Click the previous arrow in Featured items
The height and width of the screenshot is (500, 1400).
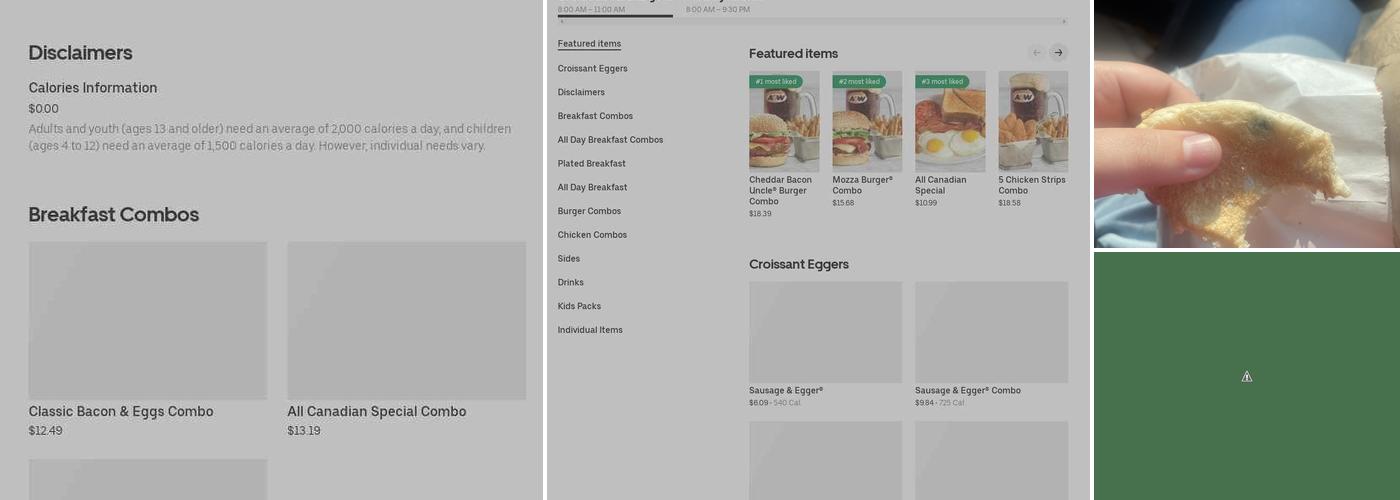click(x=1036, y=53)
